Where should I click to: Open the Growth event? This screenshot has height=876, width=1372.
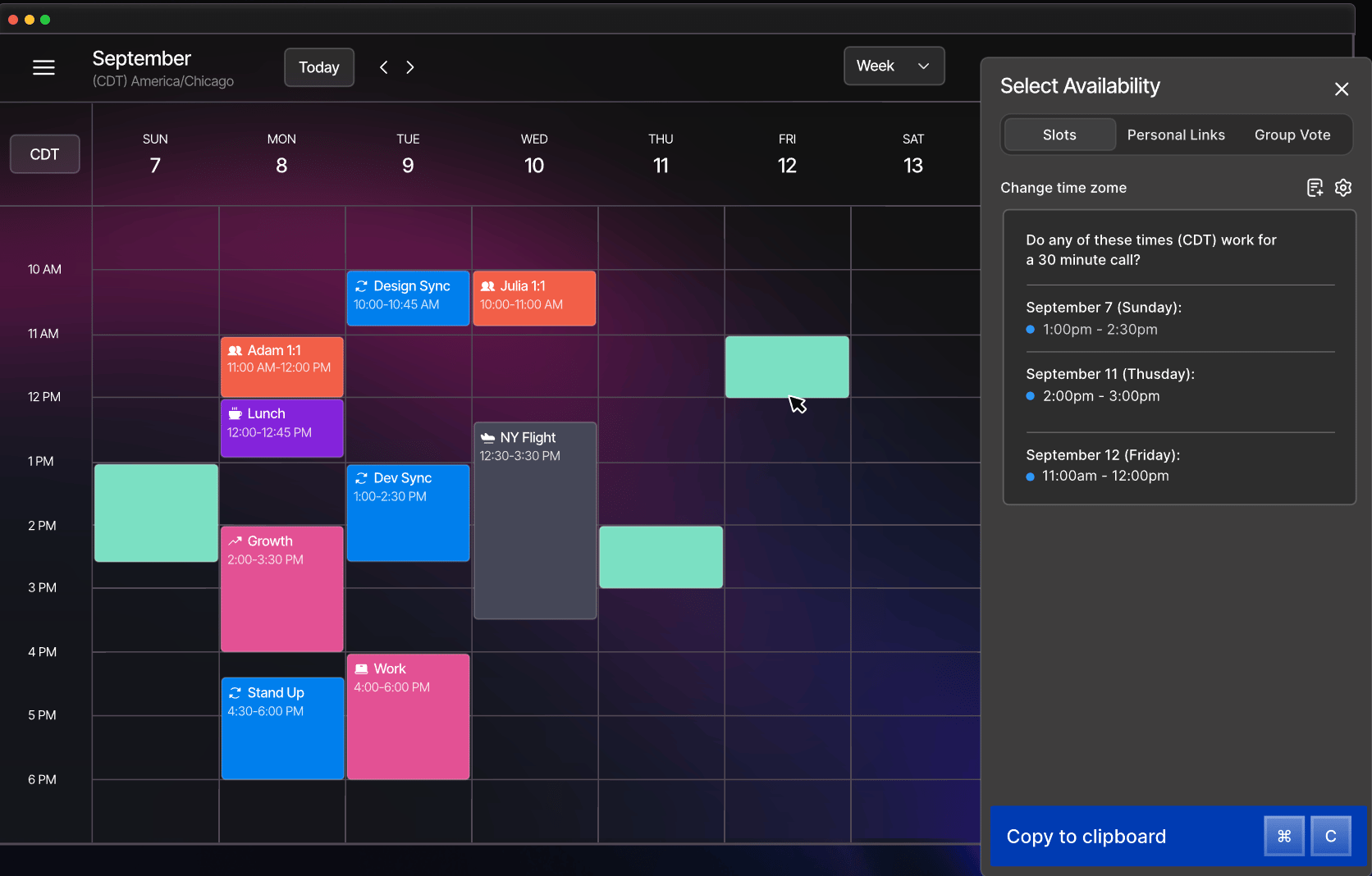pos(281,589)
